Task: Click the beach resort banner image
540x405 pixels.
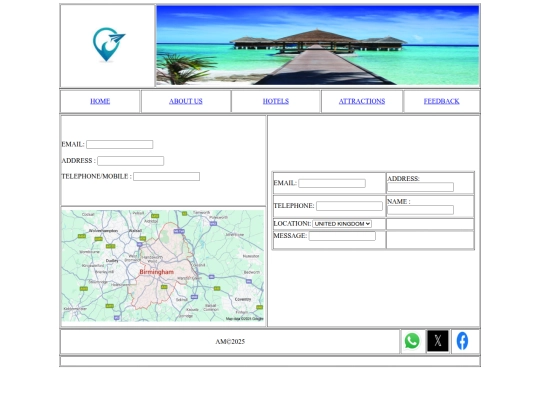Action: (x=318, y=45)
